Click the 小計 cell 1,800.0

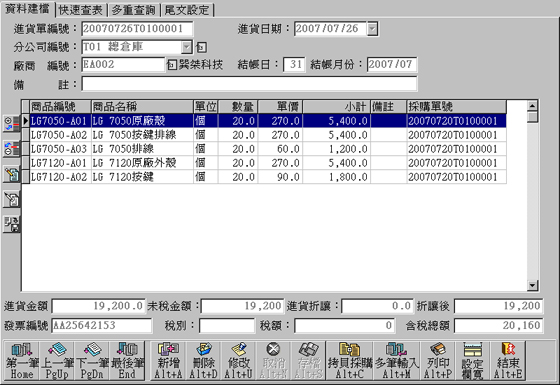[x=336, y=177]
